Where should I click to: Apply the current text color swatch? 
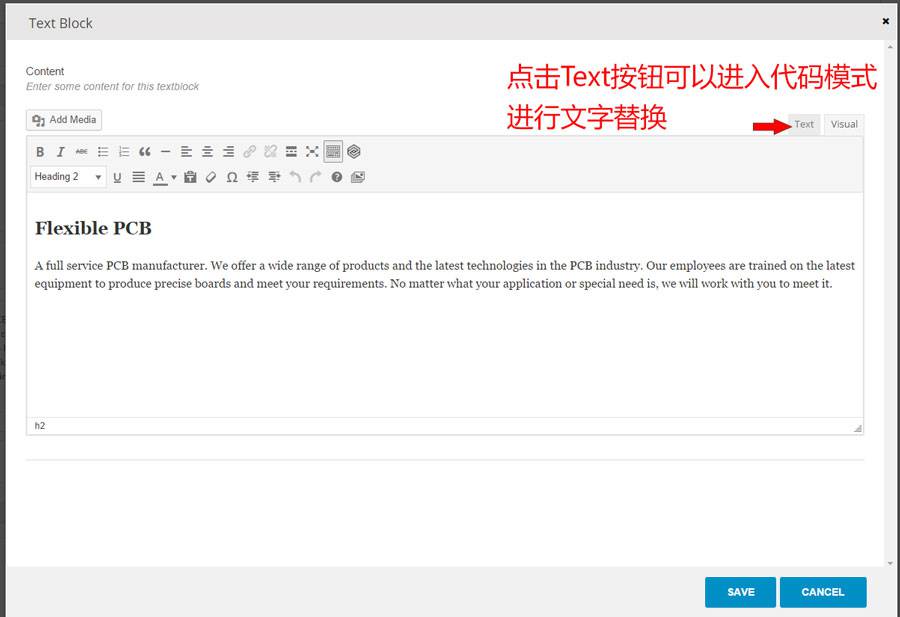click(x=160, y=177)
